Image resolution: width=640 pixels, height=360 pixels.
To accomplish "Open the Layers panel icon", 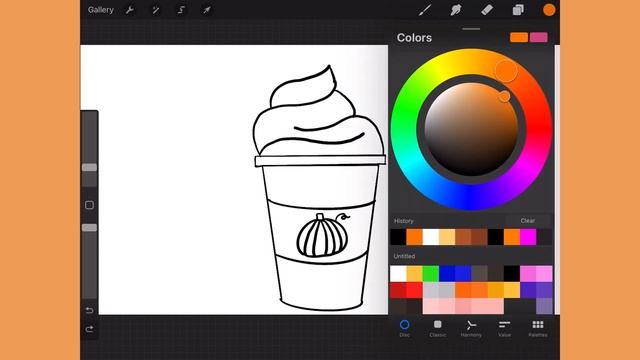I will click(518, 10).
